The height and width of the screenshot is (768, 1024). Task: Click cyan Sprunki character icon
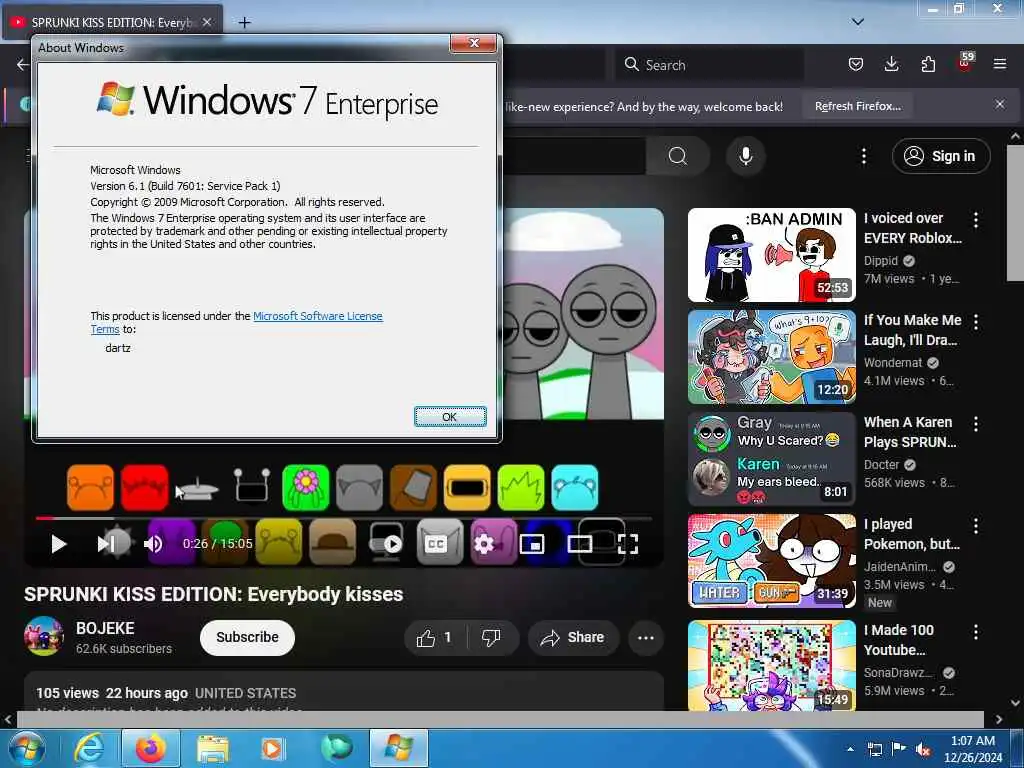tap(575, 487)
